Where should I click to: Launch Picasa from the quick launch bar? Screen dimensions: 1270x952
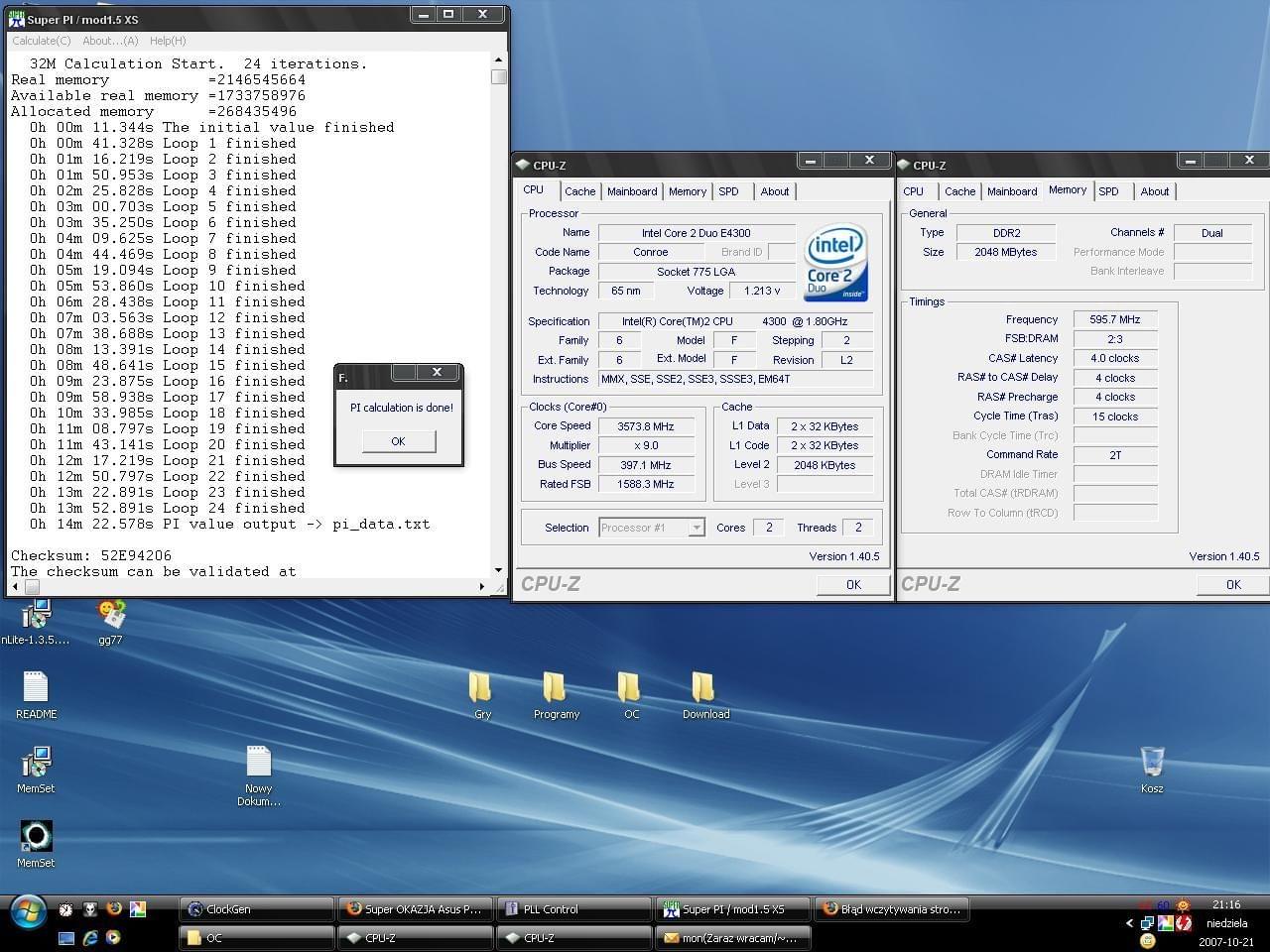[x=138, y=908]
